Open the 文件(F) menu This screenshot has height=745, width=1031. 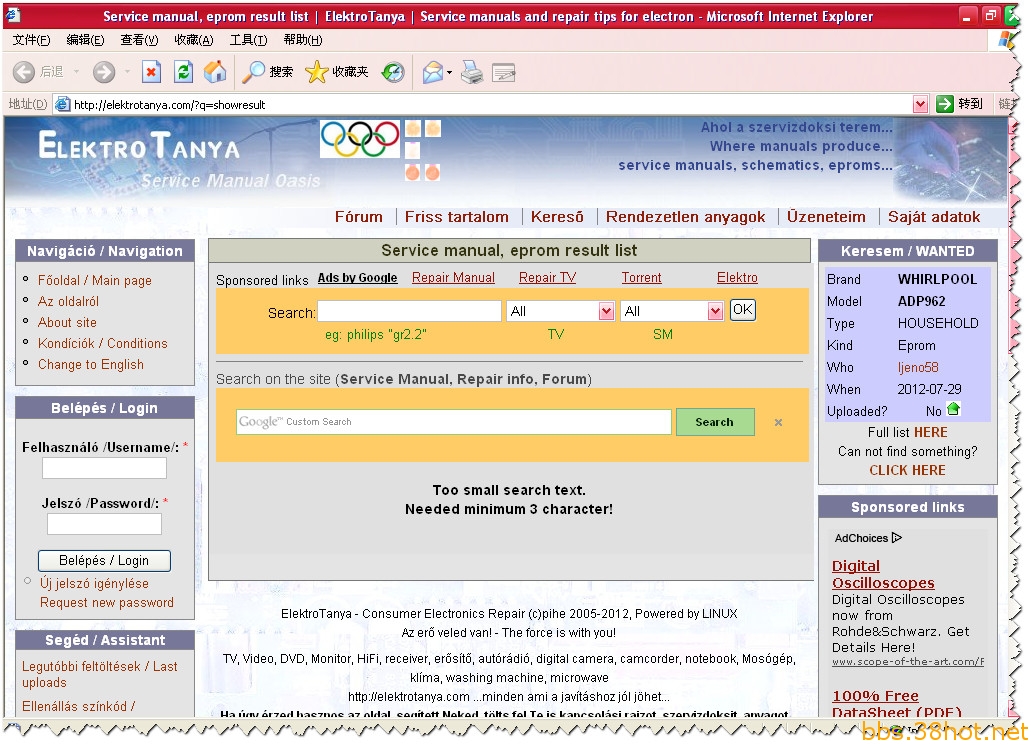point(31,40)
